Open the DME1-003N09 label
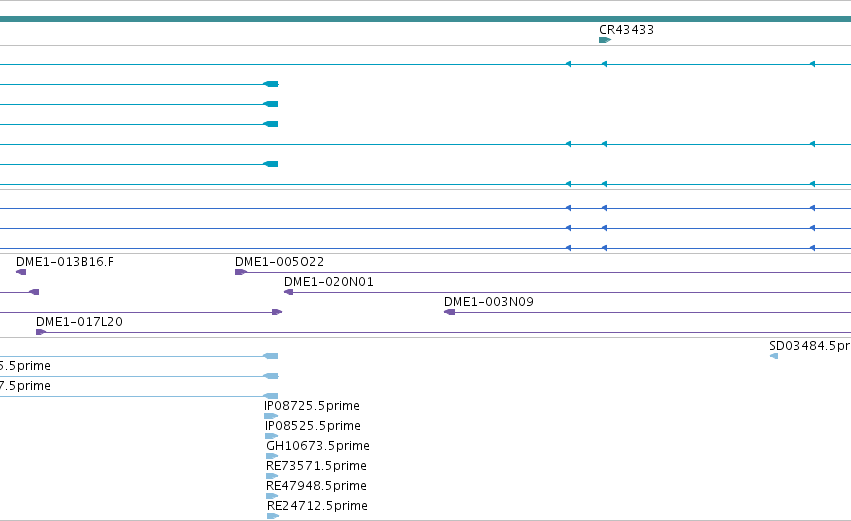The image size is (851, 521). [x=489, y=302]
